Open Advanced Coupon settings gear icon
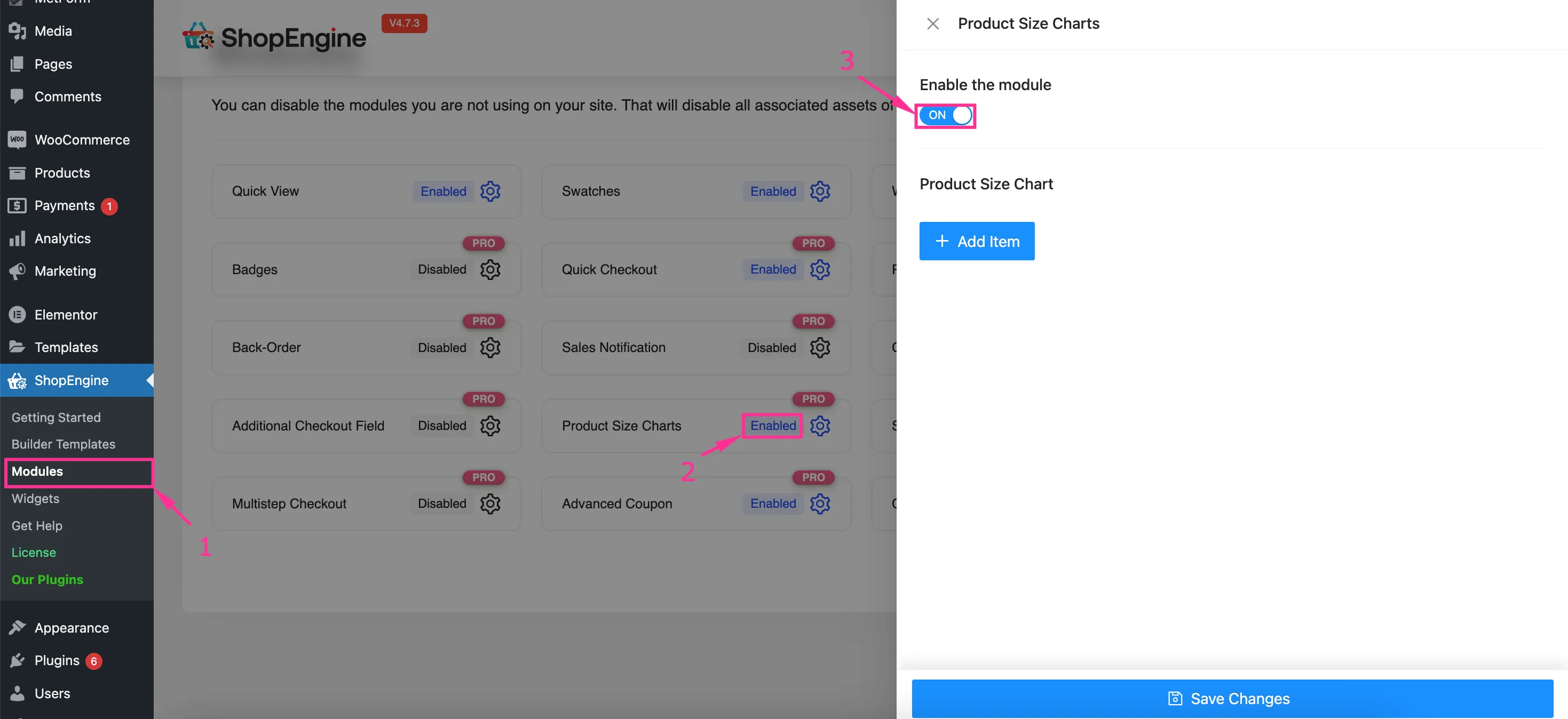This screenshot has height=719, width=1568. pyautogui.click(x=820, y=504)
